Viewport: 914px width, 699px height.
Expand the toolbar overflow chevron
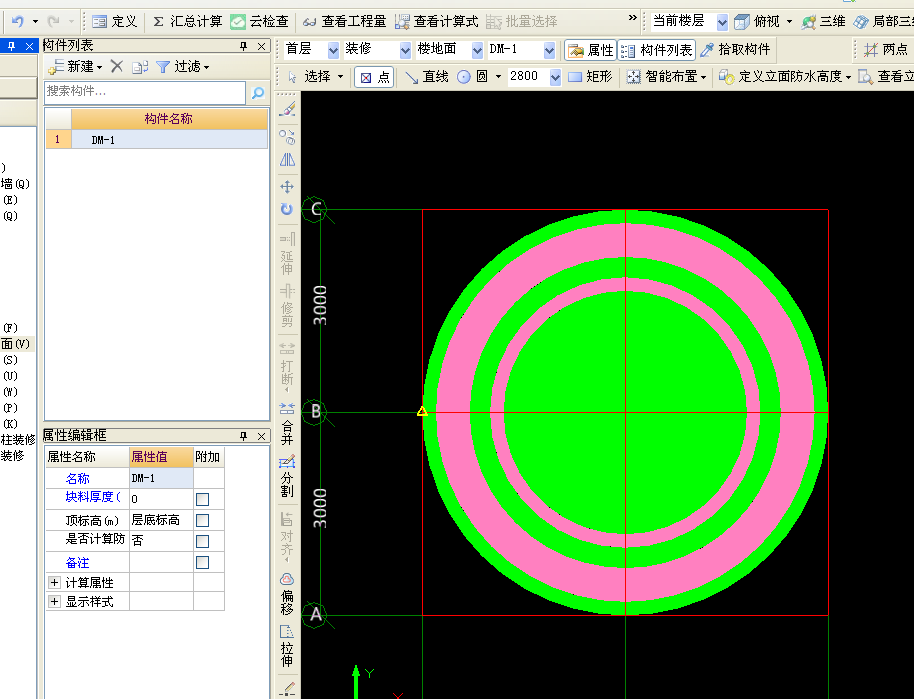click(632, 18)
